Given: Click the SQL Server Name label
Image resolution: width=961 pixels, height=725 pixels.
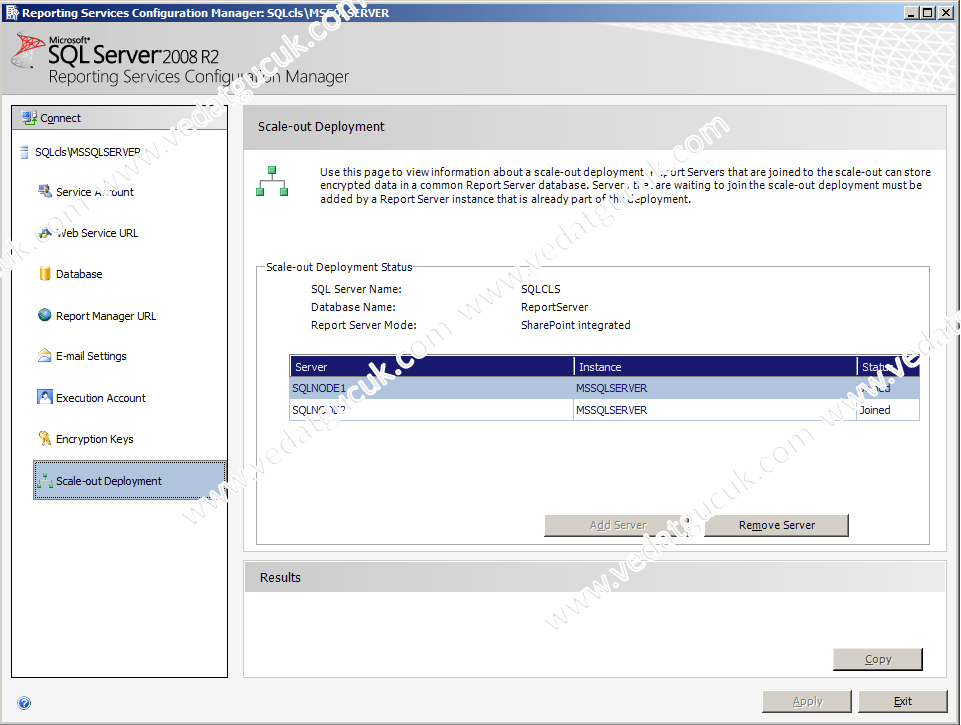Looking at the screenshot, I should pos(356,289).
